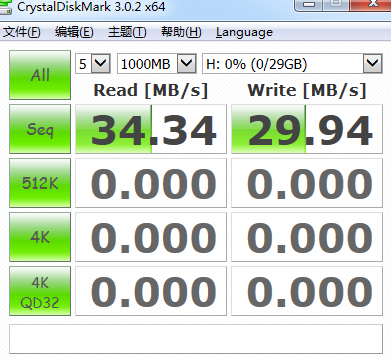391x360 pixels.
Task: Close the CrystalDiskMark window
Action: [x=371, y=5]
